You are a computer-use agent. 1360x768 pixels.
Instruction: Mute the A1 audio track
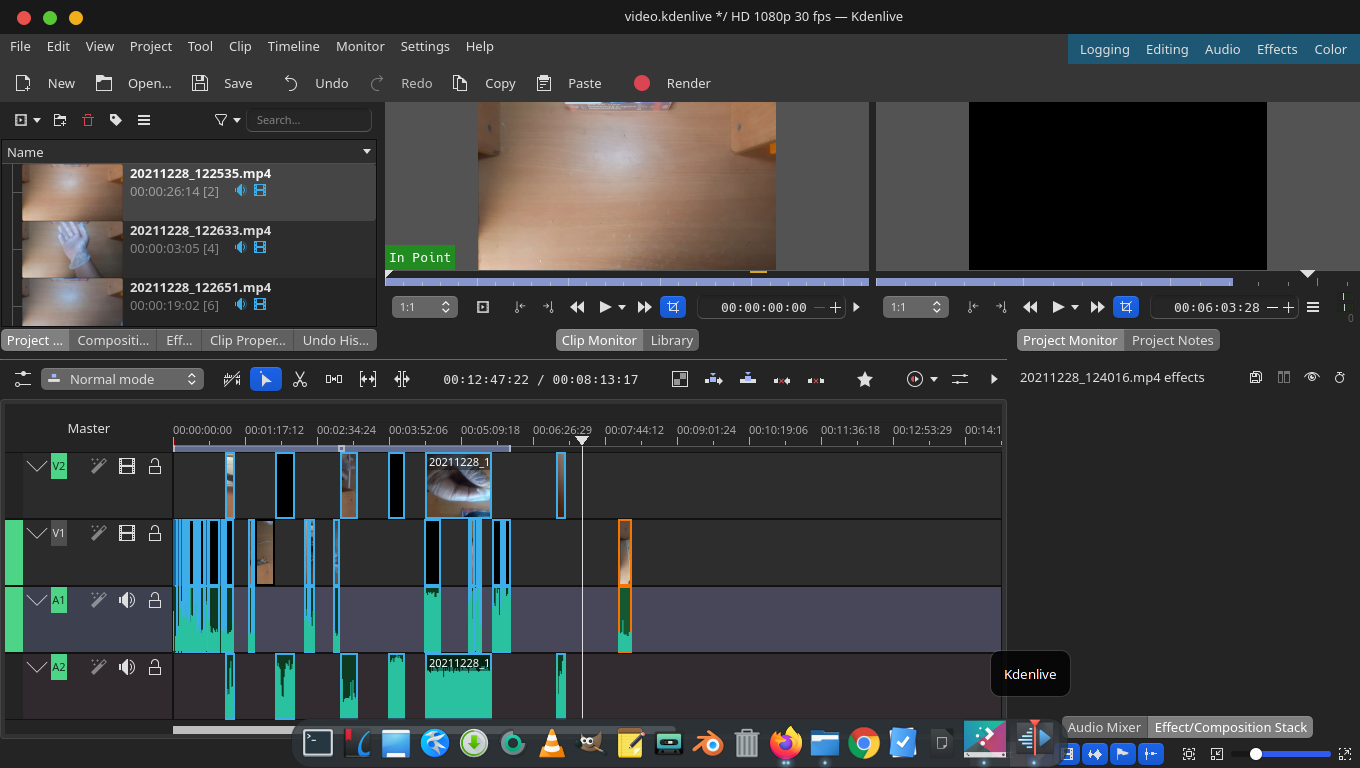pos(127,600)
